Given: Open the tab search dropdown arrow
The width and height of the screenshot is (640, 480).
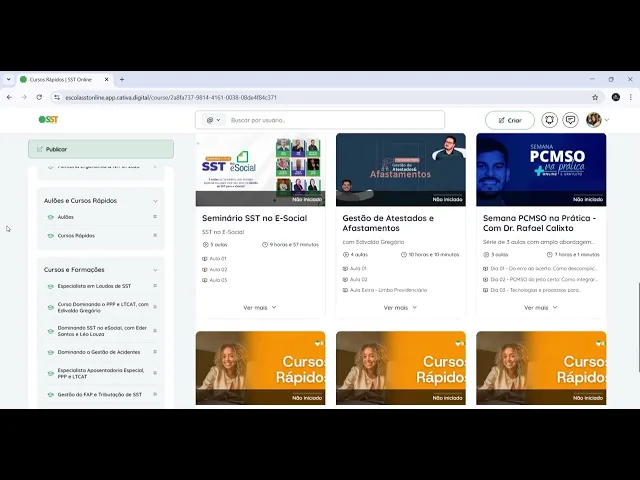Looking at the screenshot, I should point(9,80).
